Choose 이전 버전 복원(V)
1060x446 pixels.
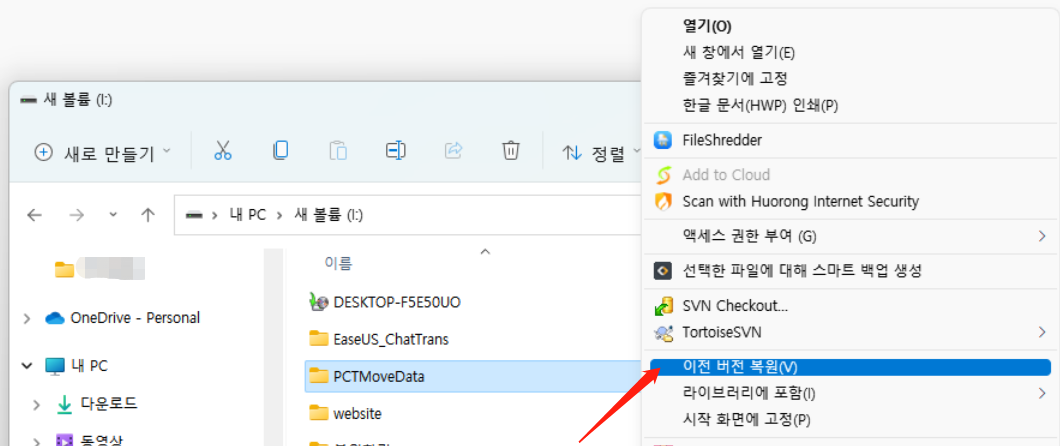pyautogui.click(x=850, y=366)
